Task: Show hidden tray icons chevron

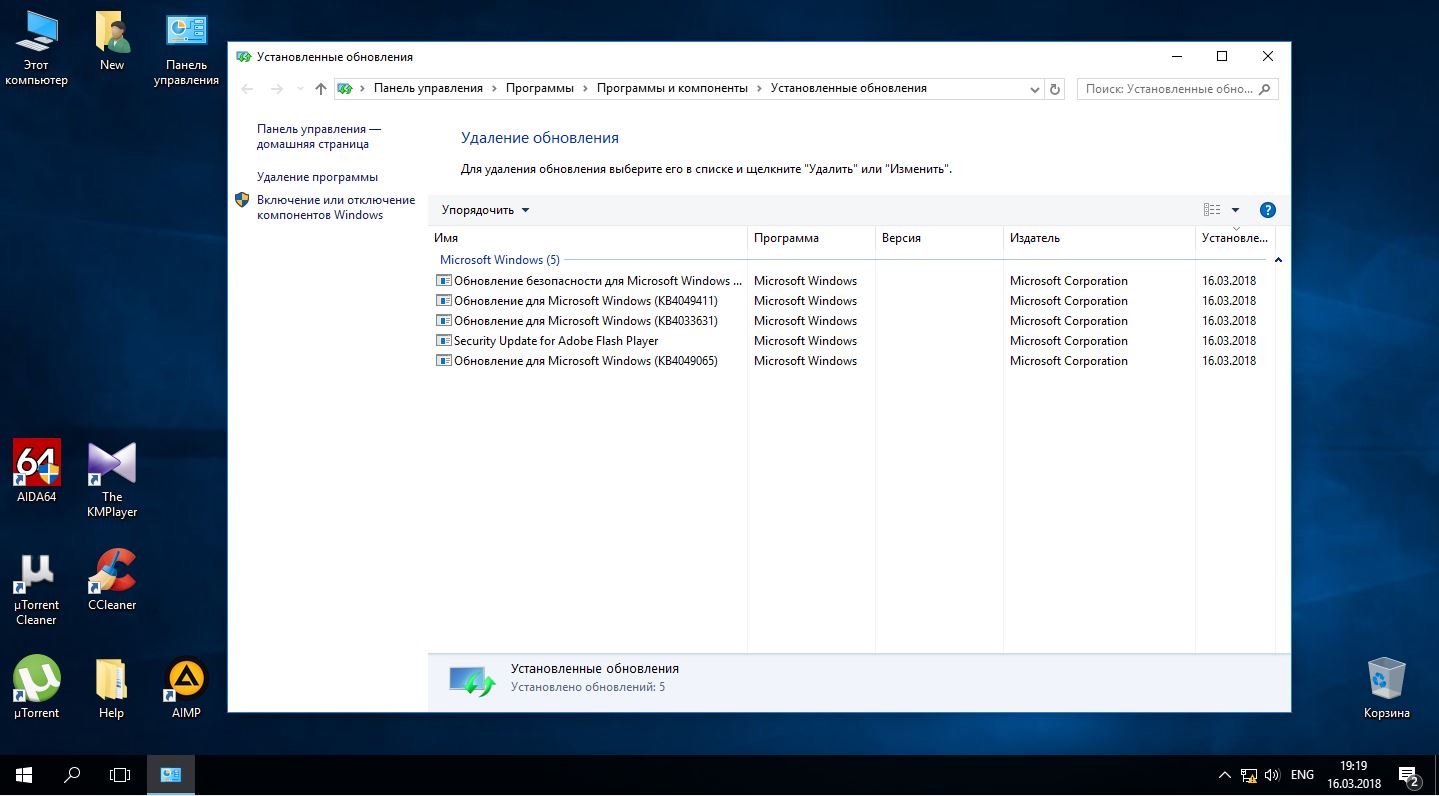Action: [1225, 775]
